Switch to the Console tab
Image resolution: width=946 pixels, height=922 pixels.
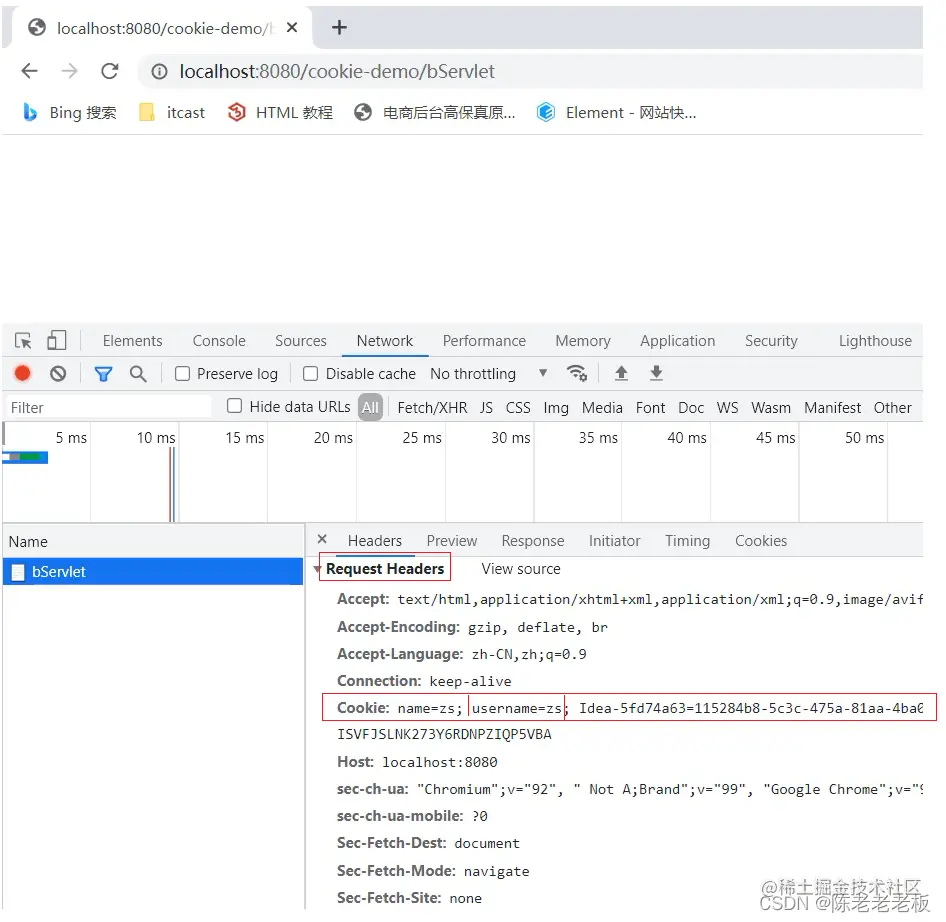coord(219,341)
